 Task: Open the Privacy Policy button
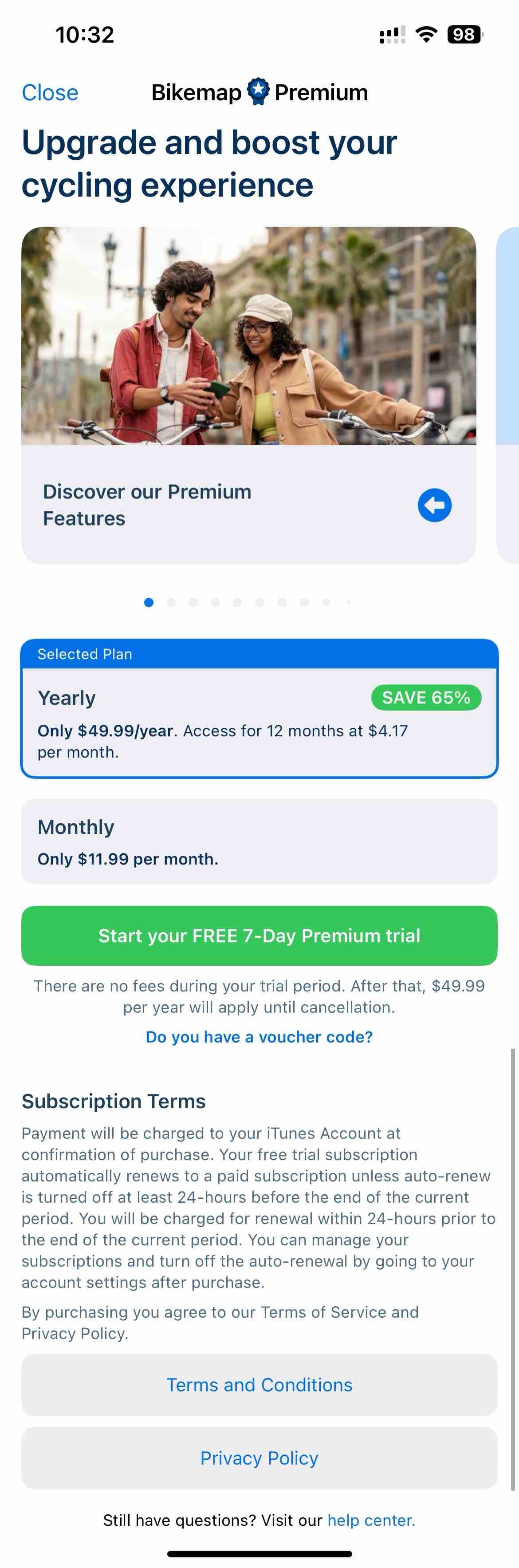click(x=260, y=1458)
